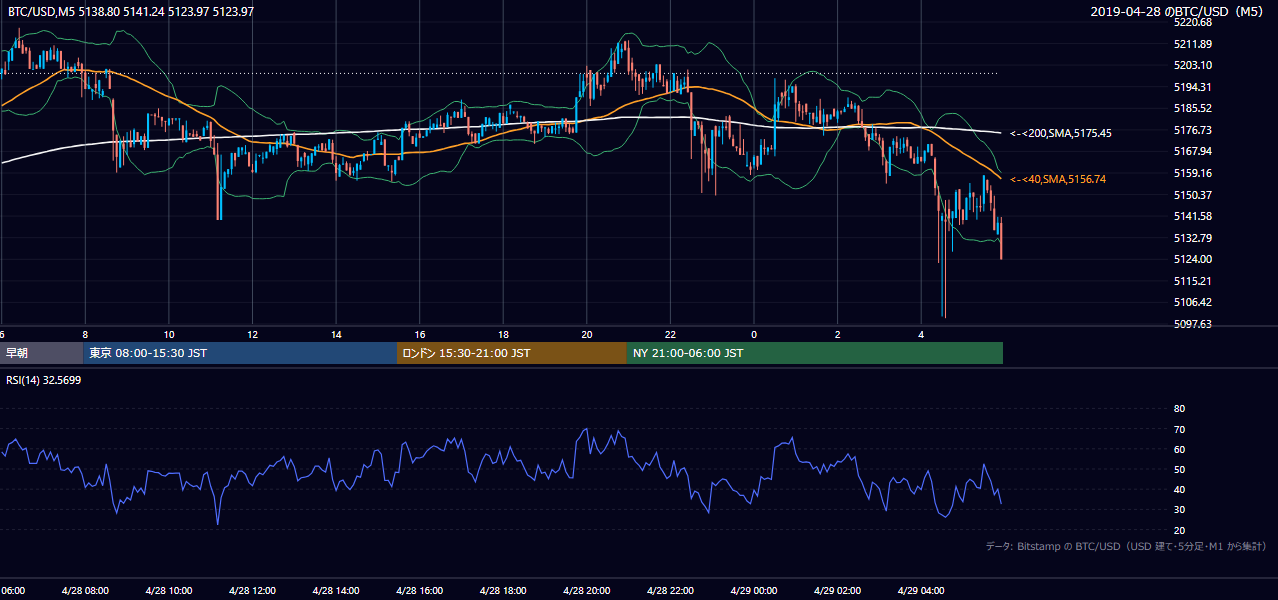Click hour tick 18 under price chart
1278x600 pixels.
click(x=503, y=335)
